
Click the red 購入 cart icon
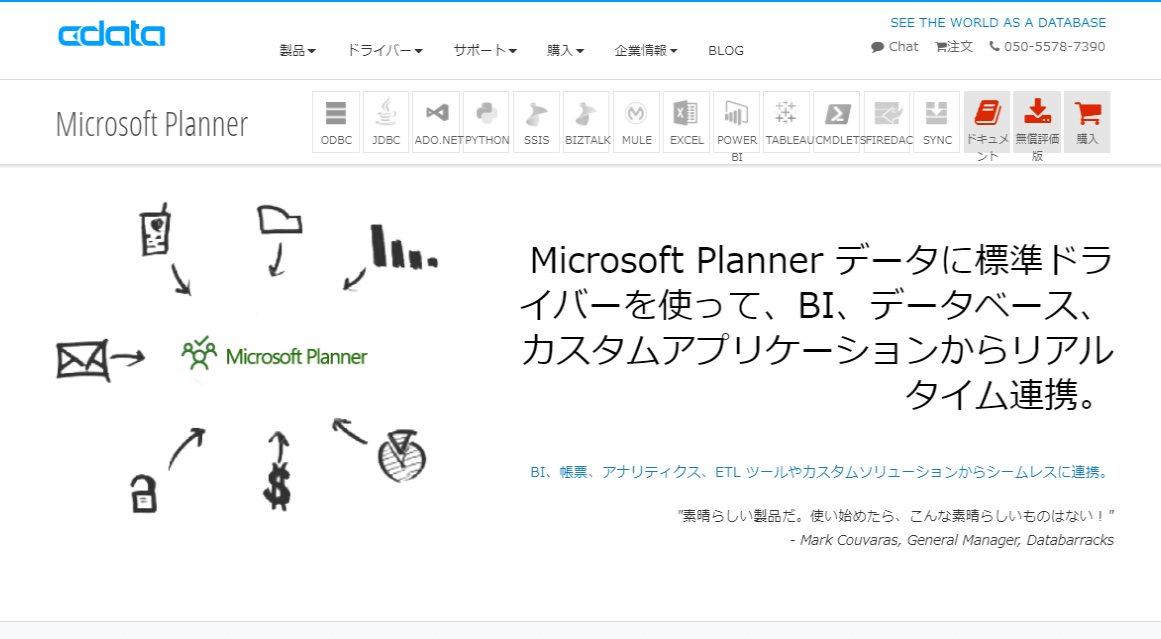tap(1087, 122)
